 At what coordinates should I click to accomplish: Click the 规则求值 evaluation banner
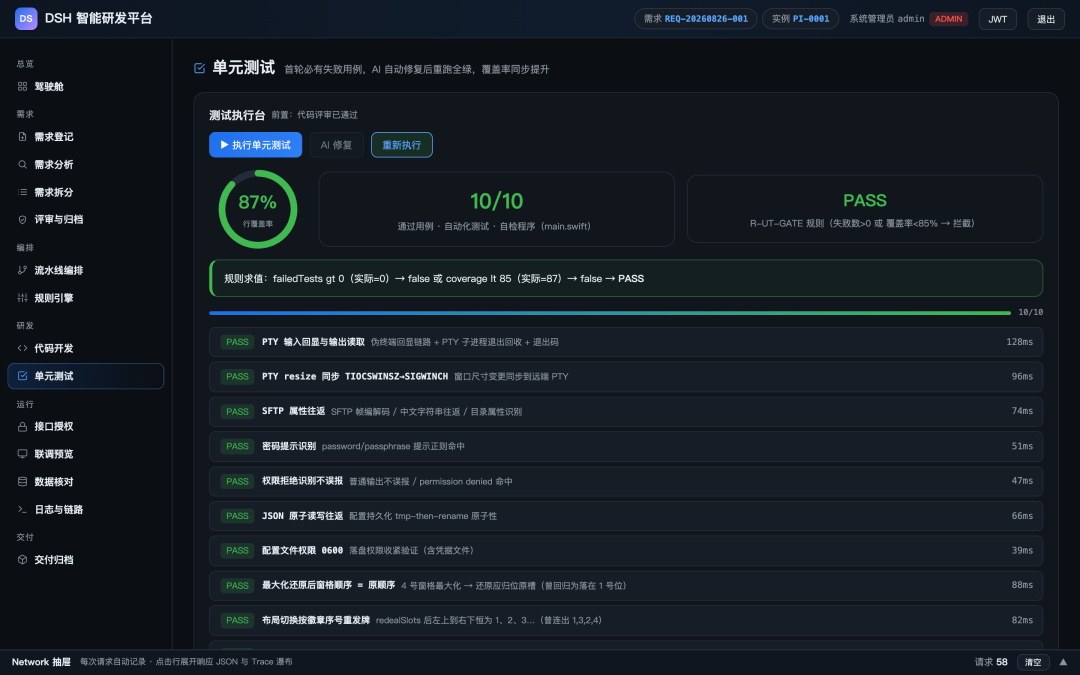(x=625, y=278)
